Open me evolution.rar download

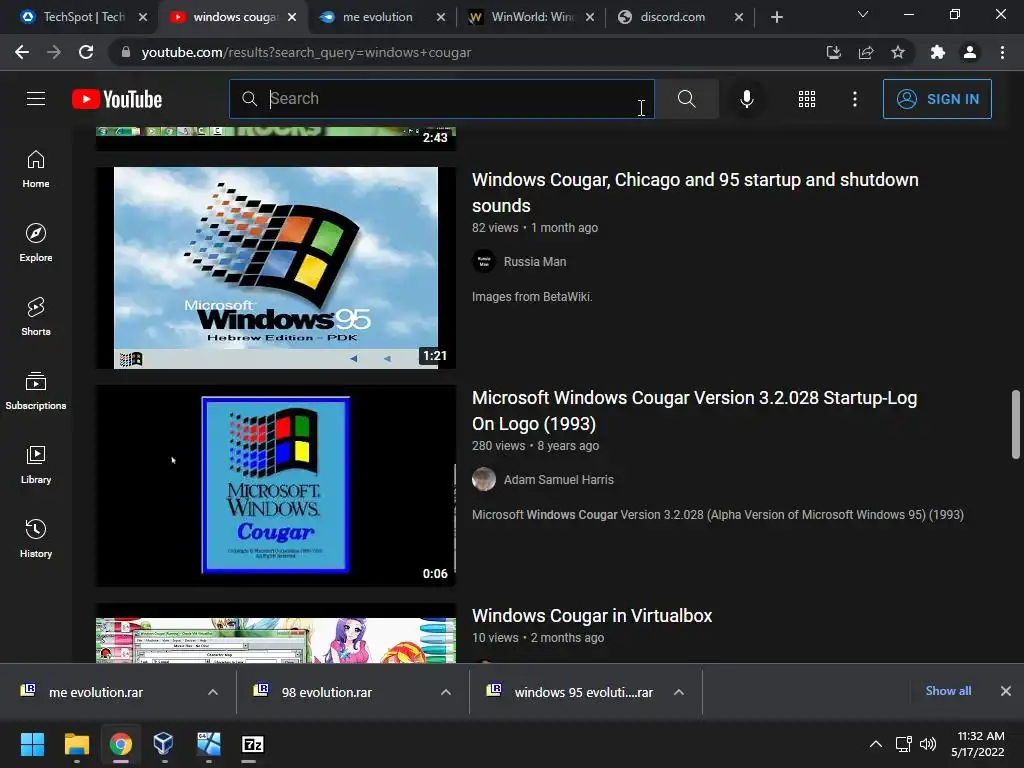coord(96,692)
